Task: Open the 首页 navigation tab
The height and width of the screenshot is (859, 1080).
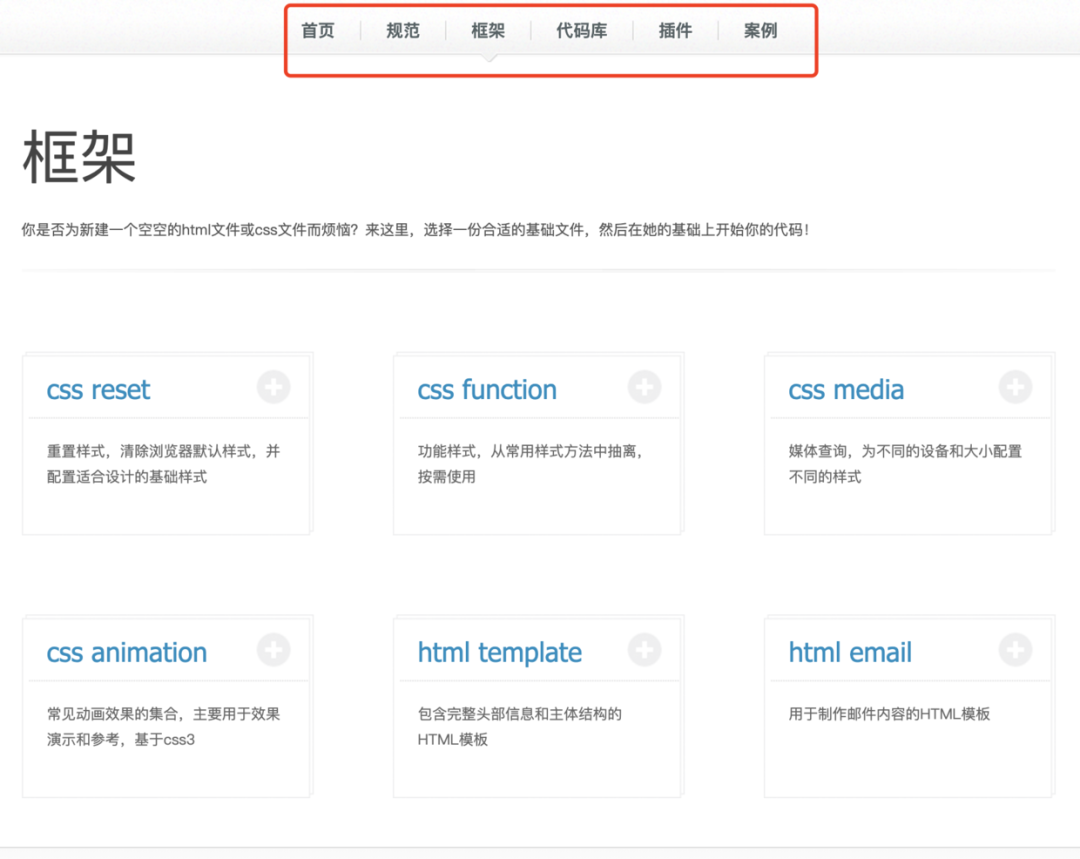Action: [318, 31]
